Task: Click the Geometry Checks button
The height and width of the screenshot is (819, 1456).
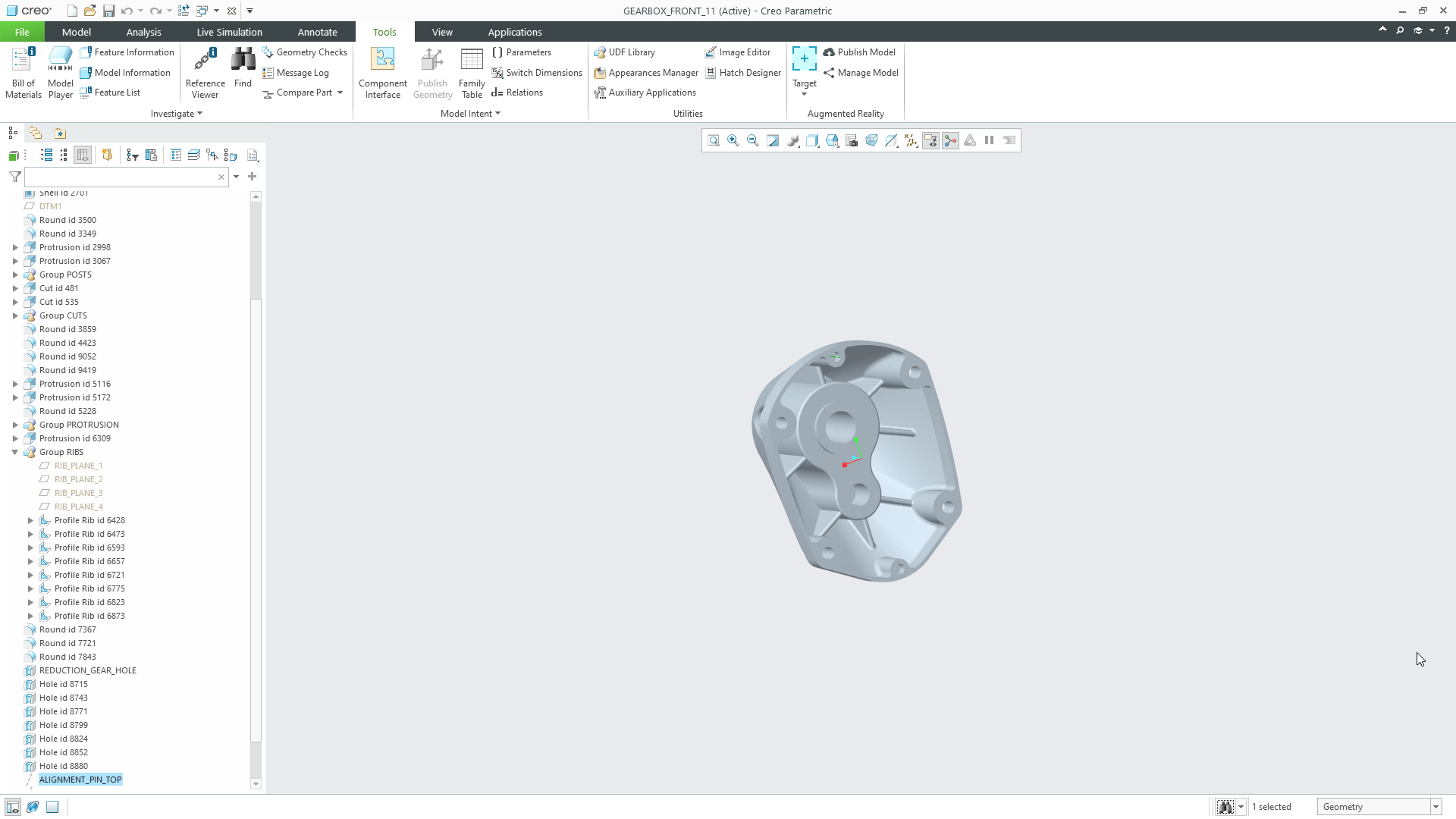Action: point(305,52)
